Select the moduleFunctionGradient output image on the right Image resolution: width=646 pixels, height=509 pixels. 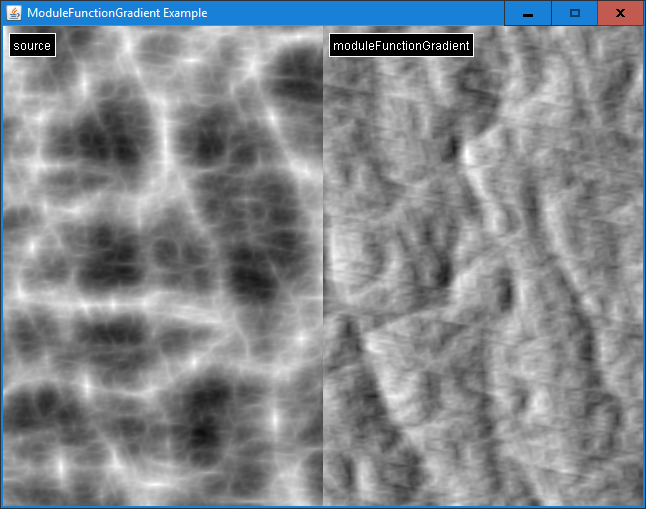(x=482, y=270)
